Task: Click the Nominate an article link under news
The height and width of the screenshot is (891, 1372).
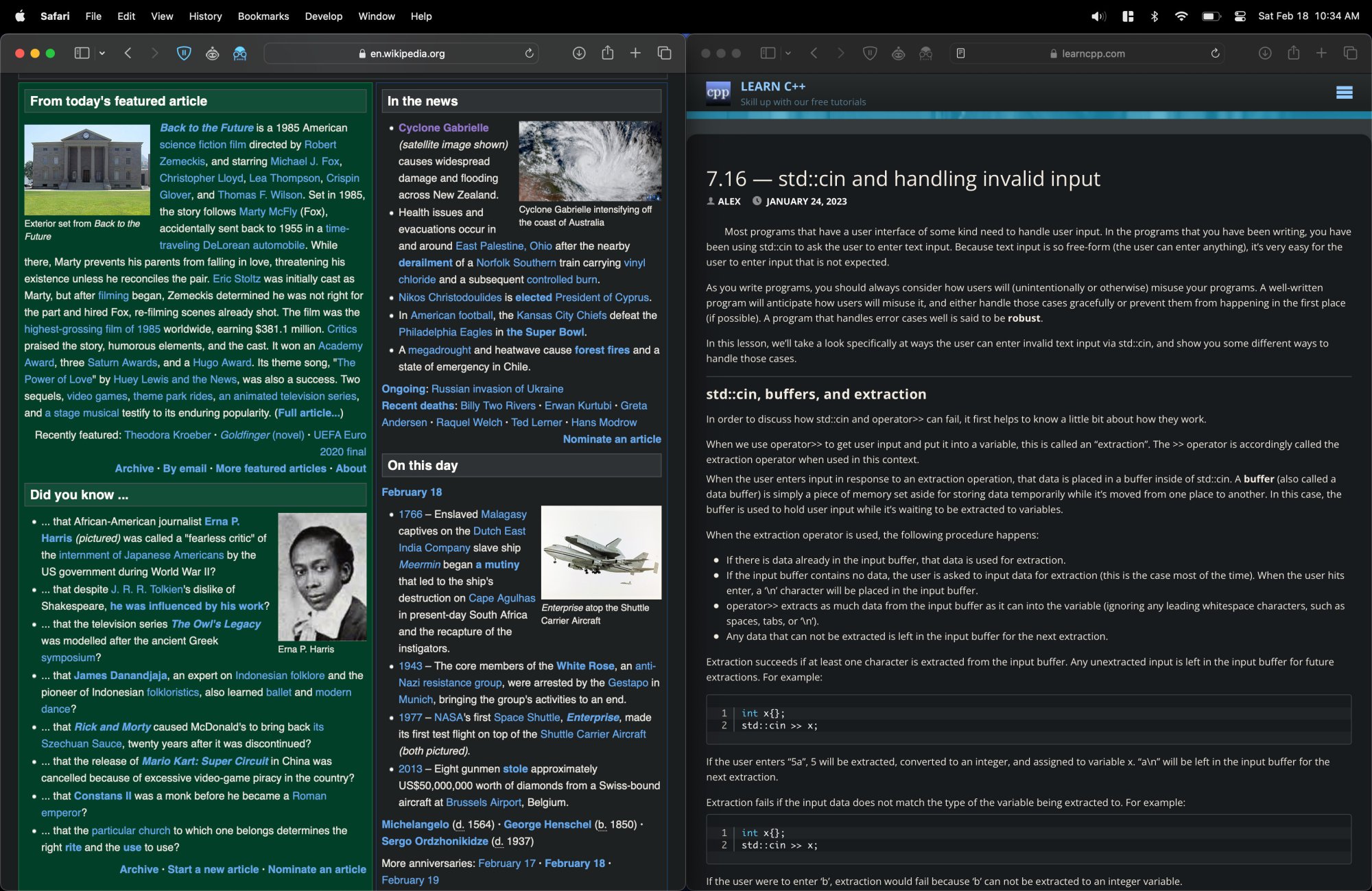Action: [611, 439]
